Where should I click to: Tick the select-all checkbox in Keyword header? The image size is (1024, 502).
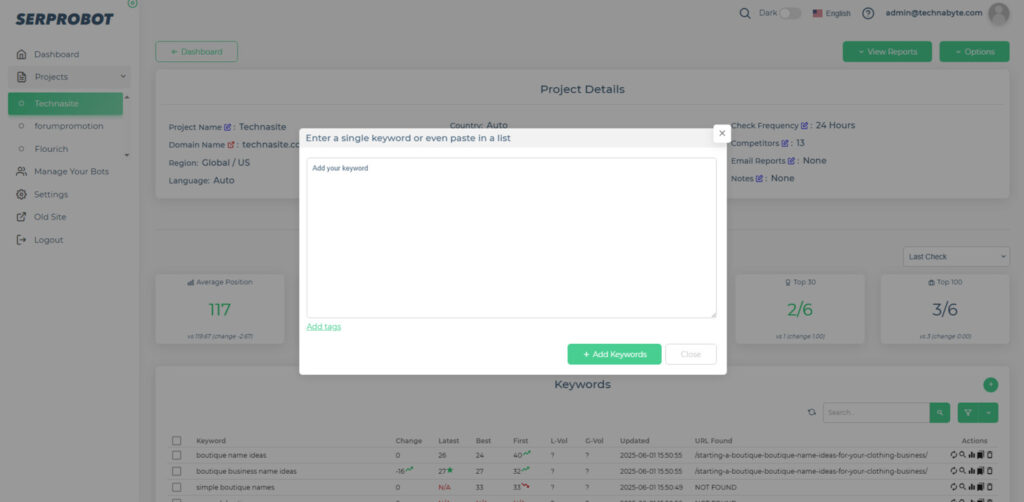coord(177,440)
